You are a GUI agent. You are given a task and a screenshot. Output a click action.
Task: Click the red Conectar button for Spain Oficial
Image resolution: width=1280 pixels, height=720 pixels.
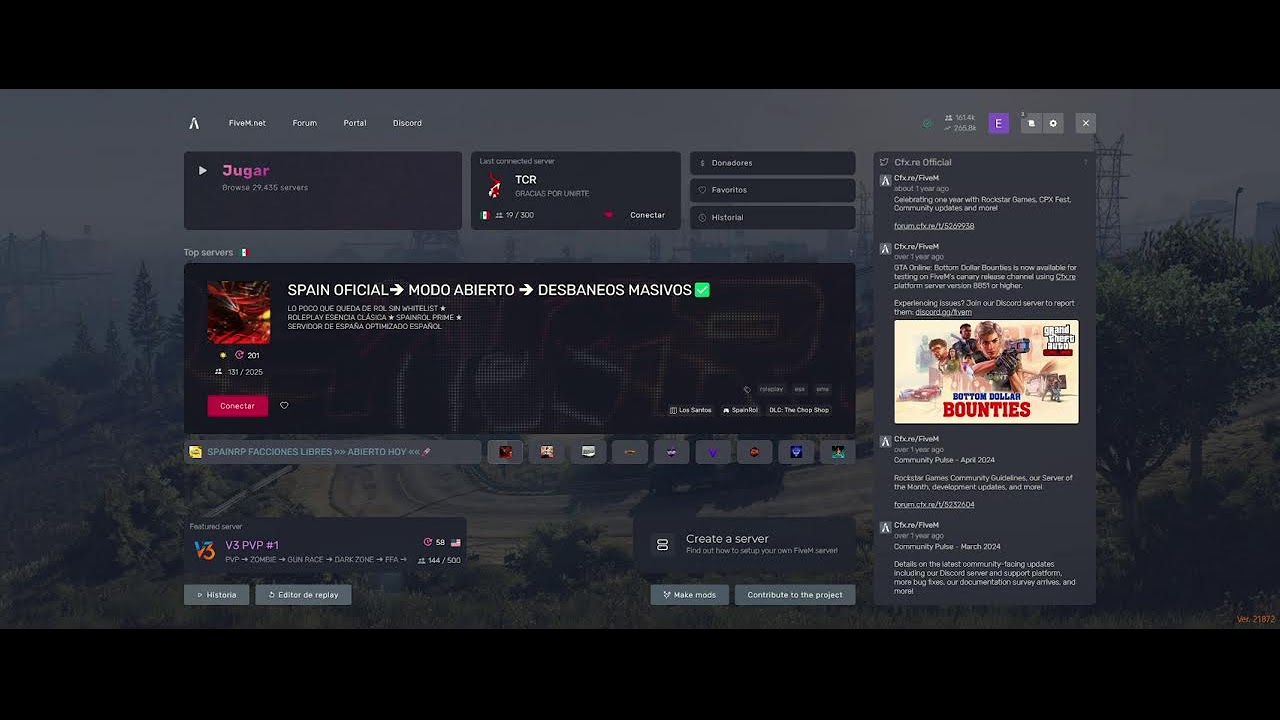[238, 405]
